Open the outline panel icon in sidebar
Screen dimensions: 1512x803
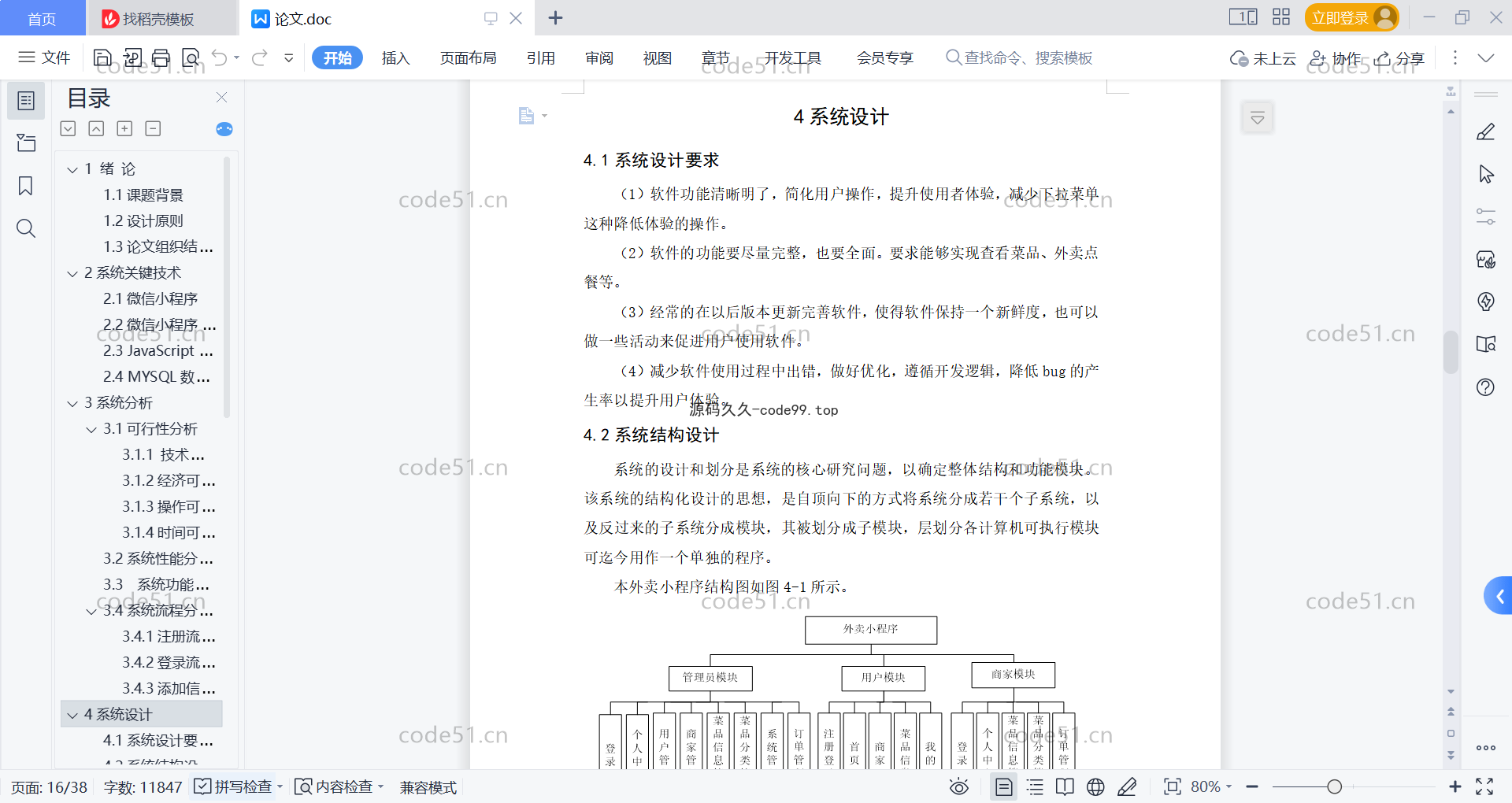[26, 101]
